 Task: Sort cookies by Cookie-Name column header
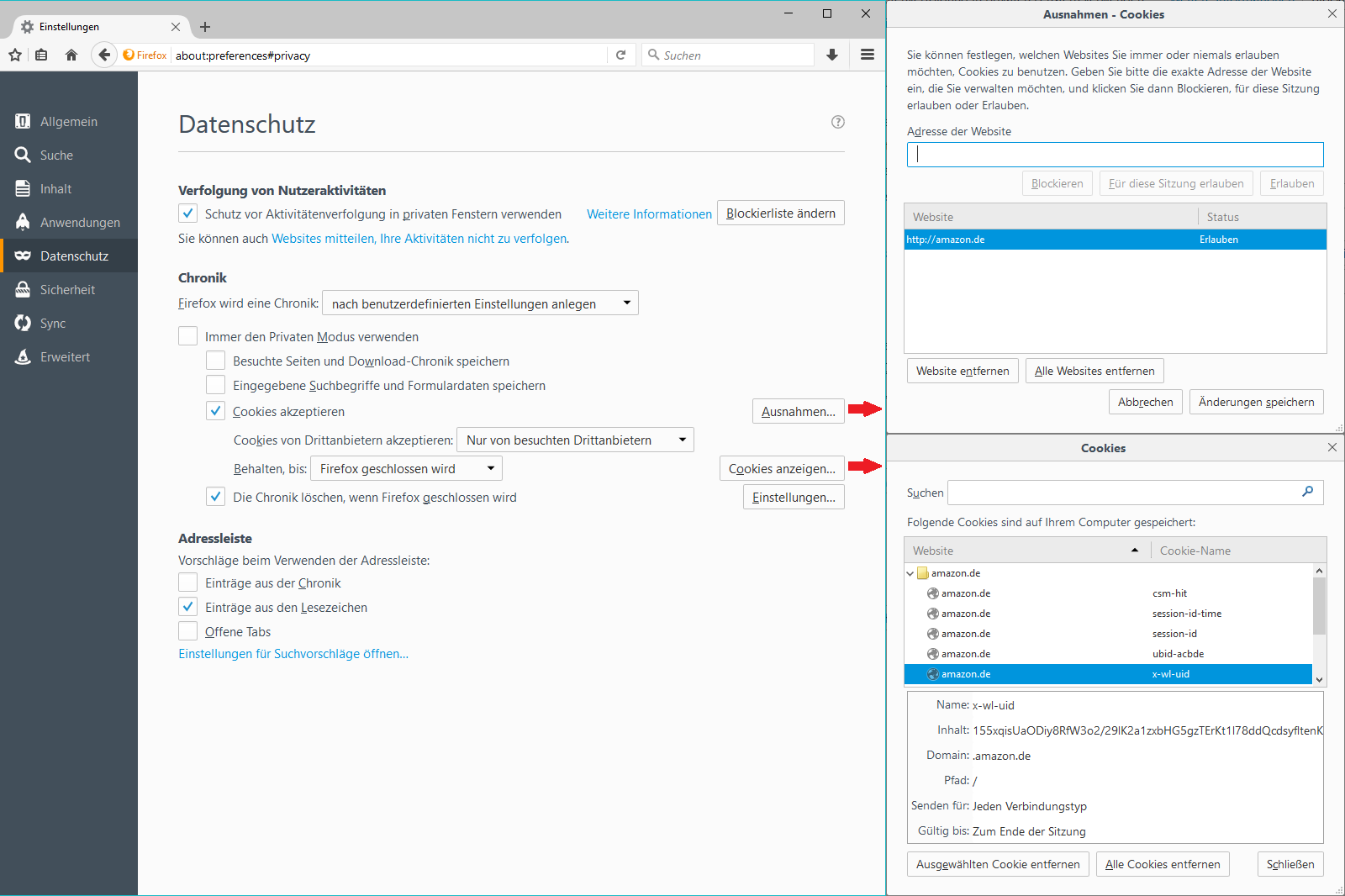[1238, 551]
